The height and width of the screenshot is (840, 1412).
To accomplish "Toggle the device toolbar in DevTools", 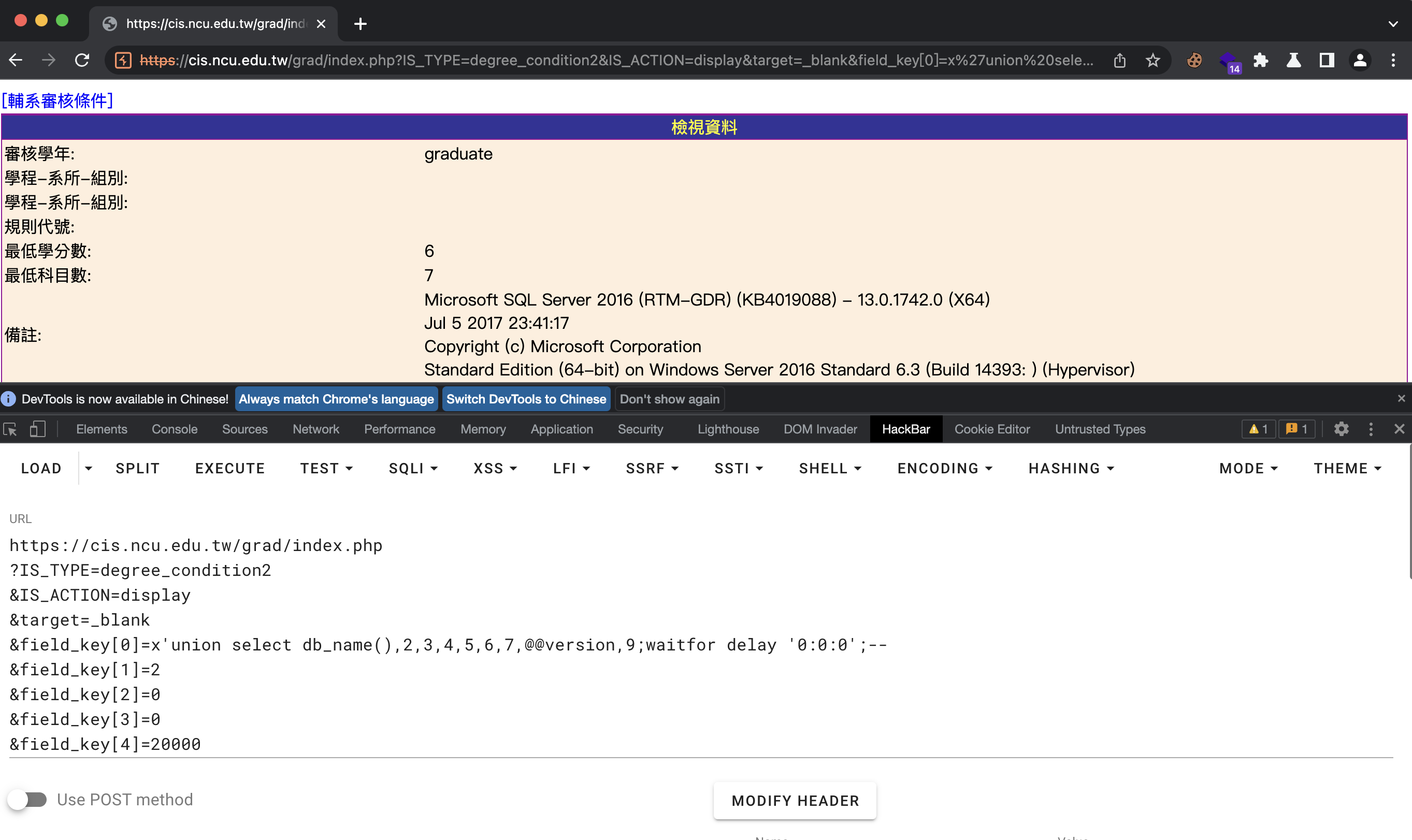I will click(x=37, y=429).
